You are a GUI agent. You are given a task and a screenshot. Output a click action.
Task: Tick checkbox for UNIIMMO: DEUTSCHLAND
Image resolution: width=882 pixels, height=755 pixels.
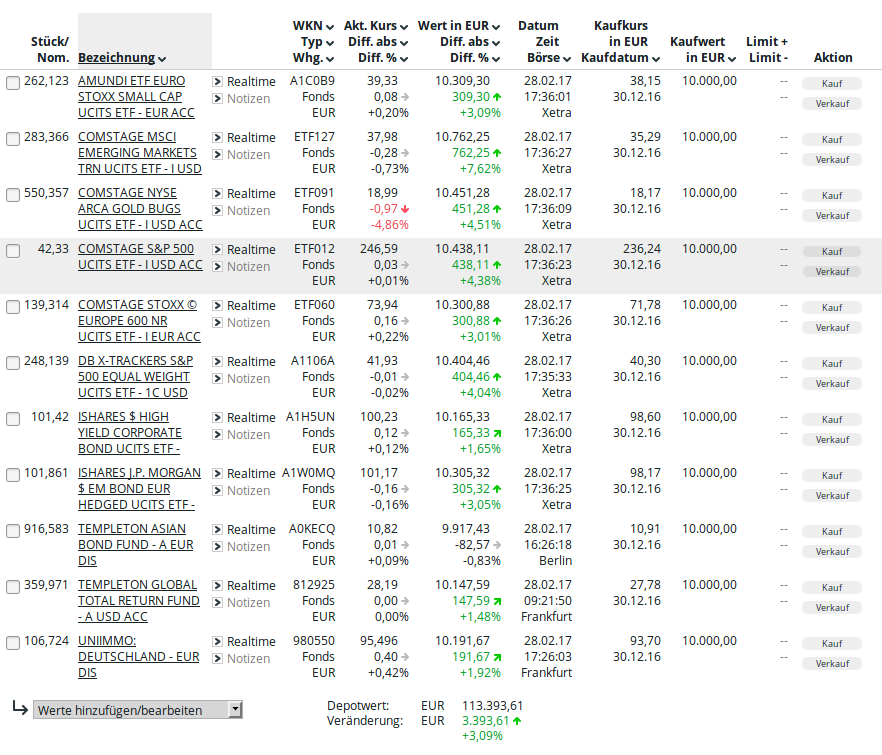point(13,643)
